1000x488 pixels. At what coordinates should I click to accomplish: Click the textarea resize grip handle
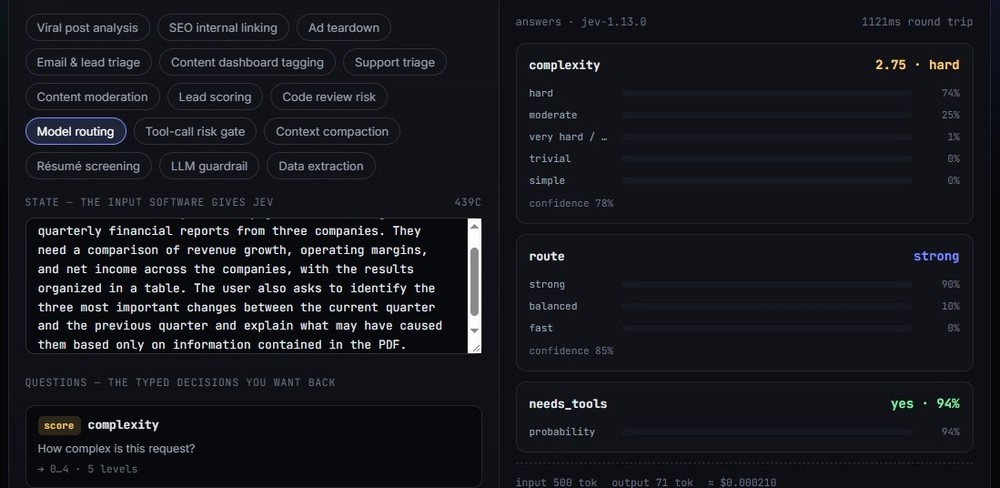coord(474,347)
